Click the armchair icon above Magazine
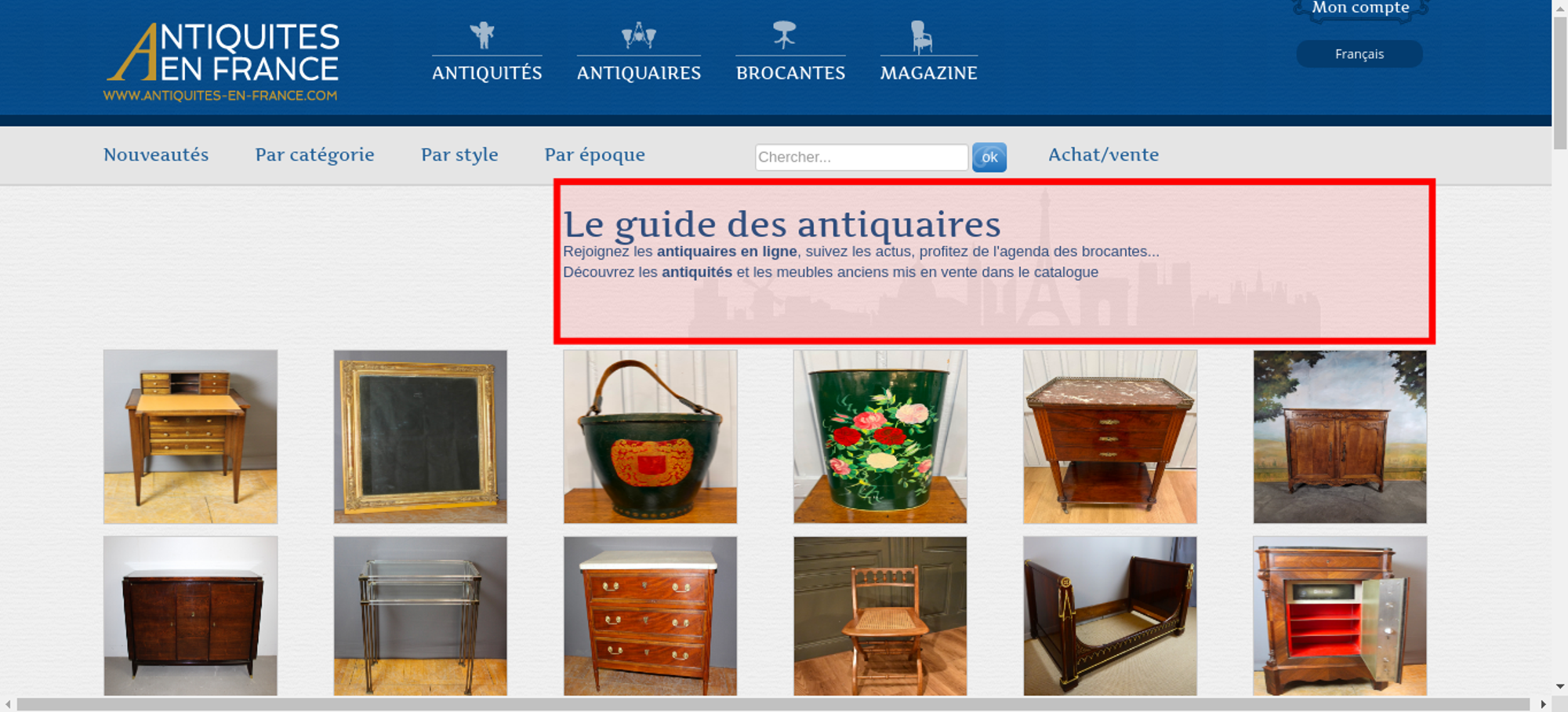The image size is (1568, 712). click(922, 36)
